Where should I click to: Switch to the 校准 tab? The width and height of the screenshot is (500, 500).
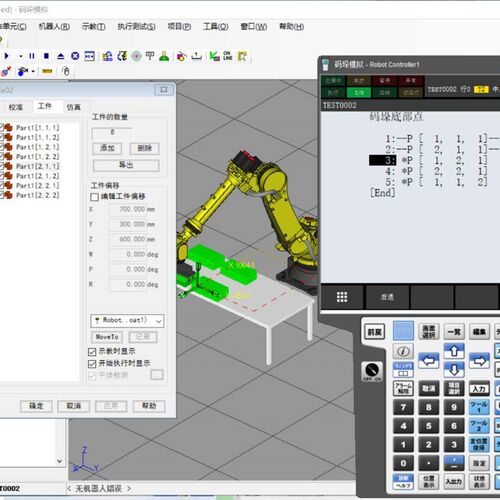coord(16,107)
